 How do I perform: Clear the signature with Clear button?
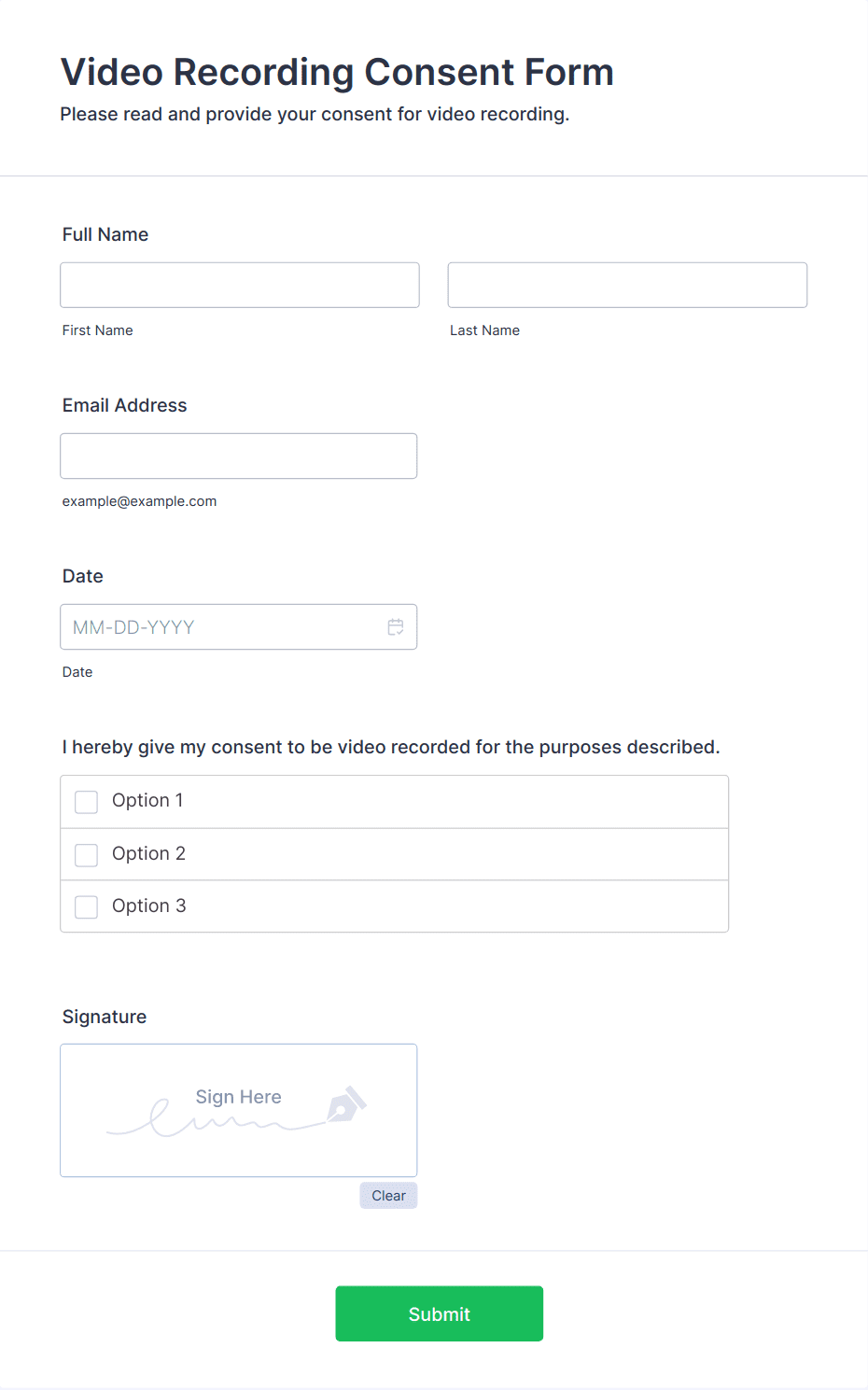pos(388,1196)
